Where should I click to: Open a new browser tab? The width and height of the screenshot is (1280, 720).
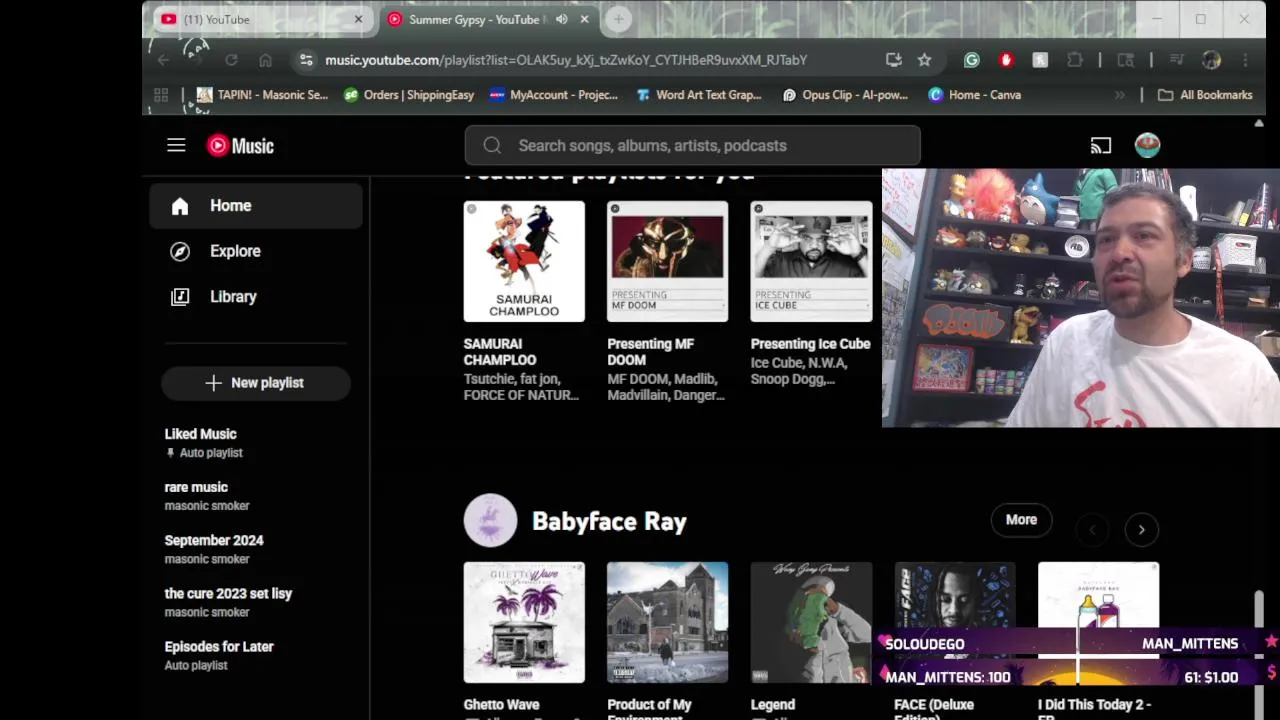pyautogui.click(x=618, y=19)
